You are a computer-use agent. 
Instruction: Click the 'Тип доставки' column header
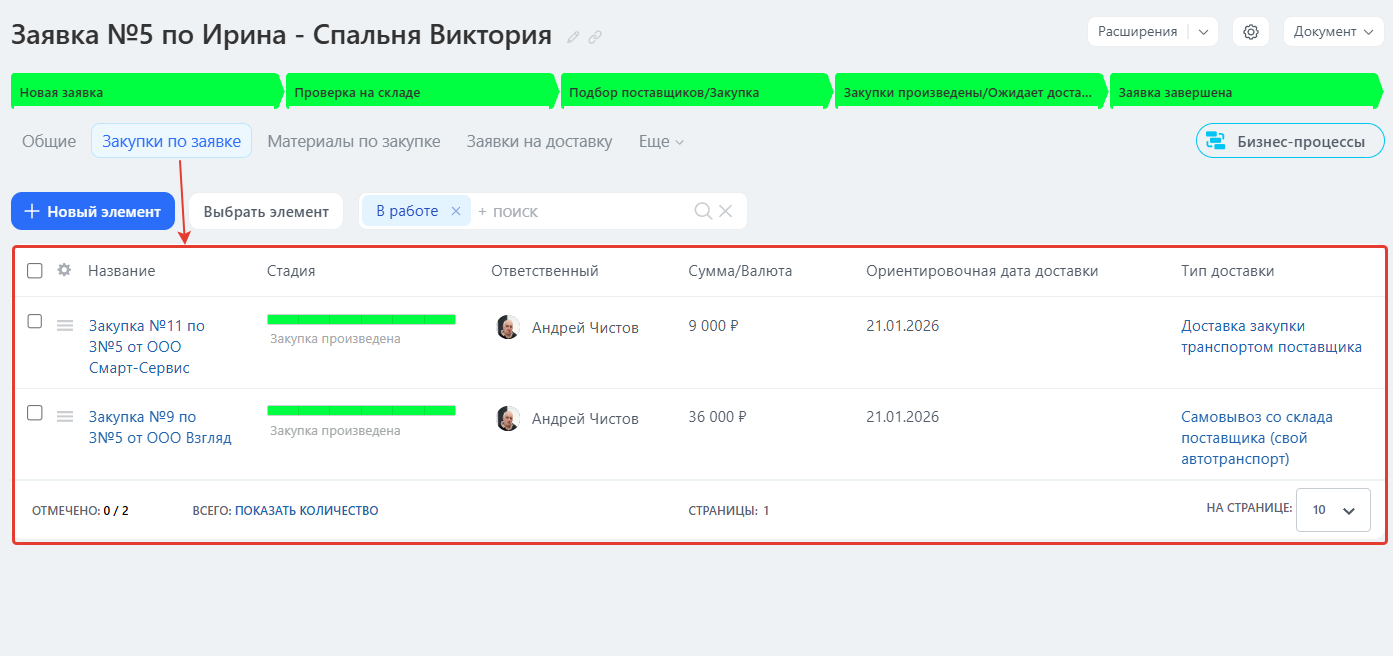coord(1228,271)
